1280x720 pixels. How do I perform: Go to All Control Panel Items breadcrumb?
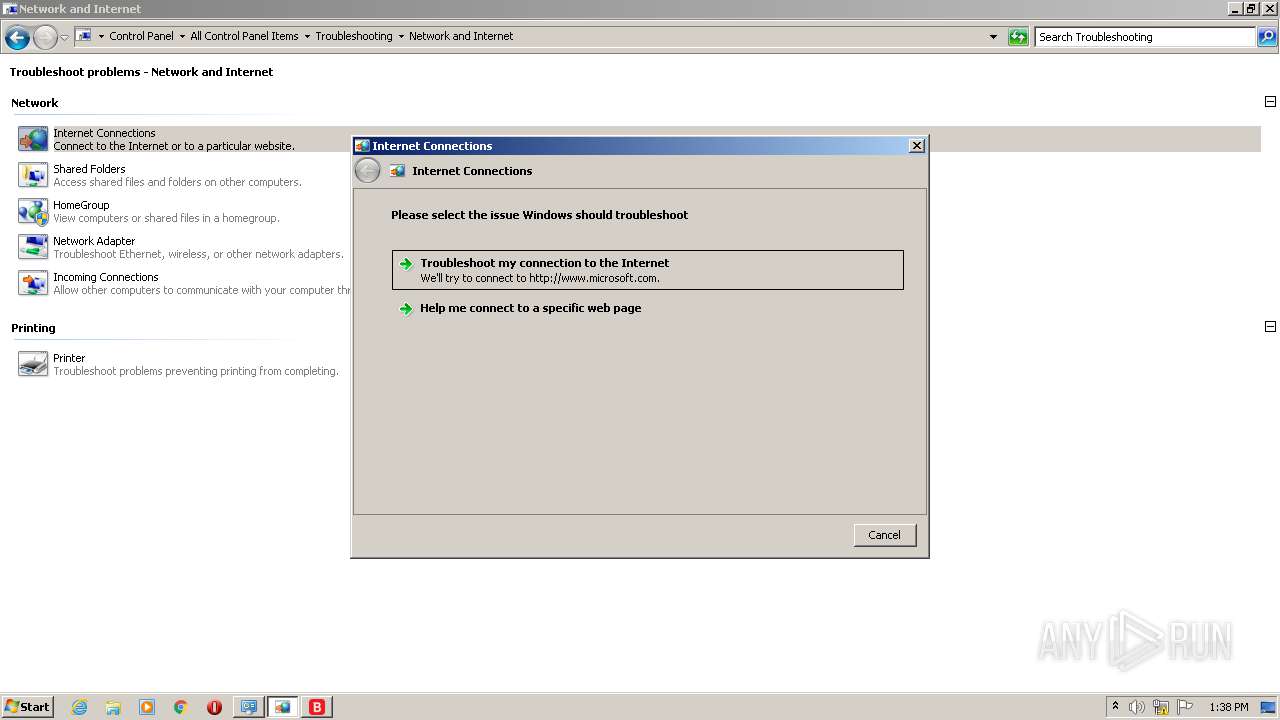(244, 36)
